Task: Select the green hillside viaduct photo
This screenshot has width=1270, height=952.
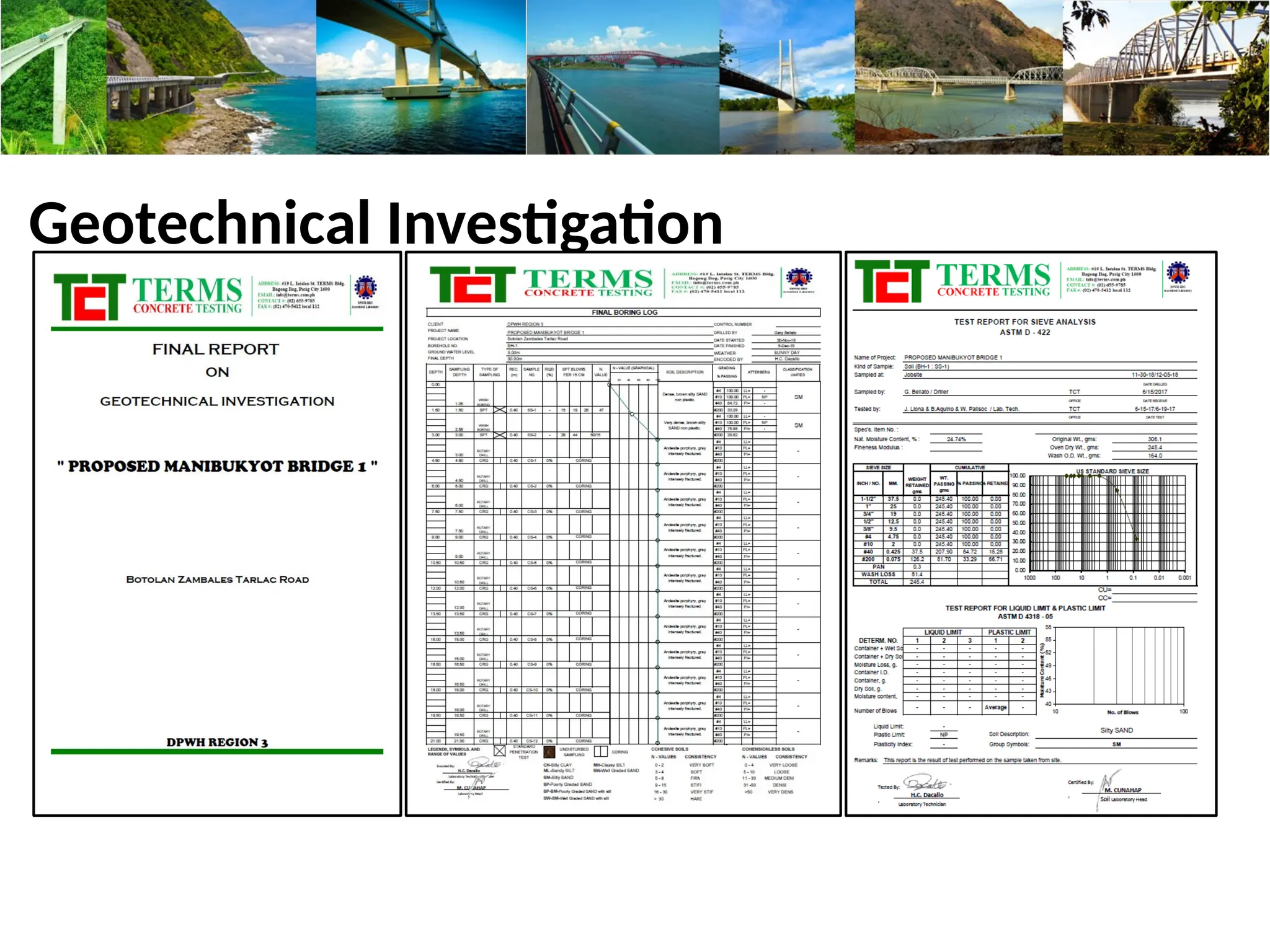Action: 53,77
